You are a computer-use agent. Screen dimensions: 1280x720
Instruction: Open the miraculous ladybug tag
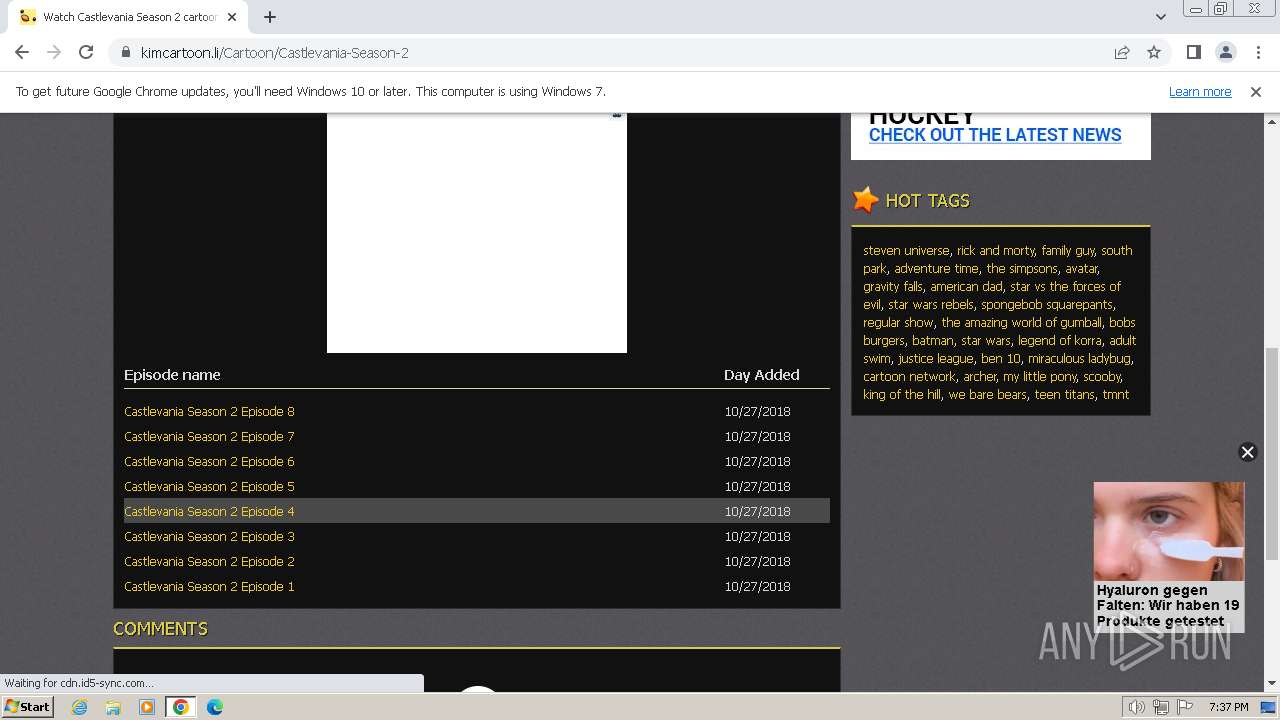pos(1079,359)
